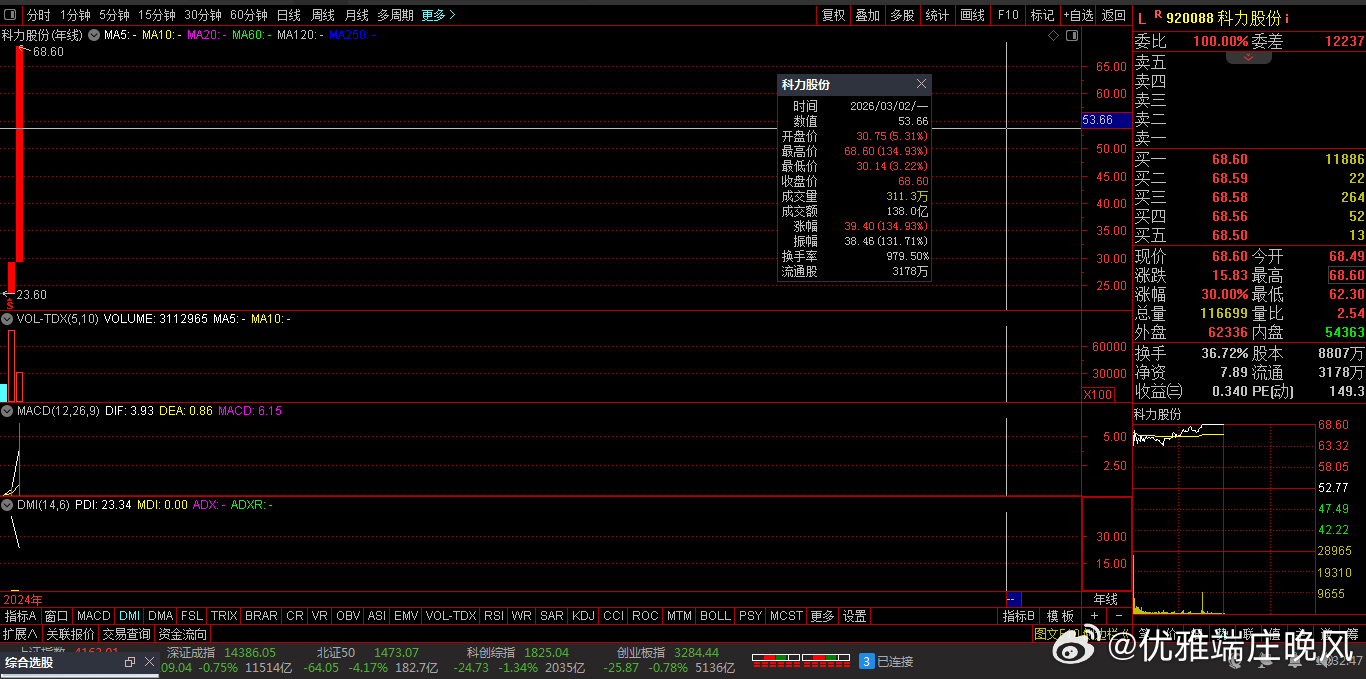Switch to 5分钟 period
The height and width of the screenshot is (679, 1366).
[114, 15]
